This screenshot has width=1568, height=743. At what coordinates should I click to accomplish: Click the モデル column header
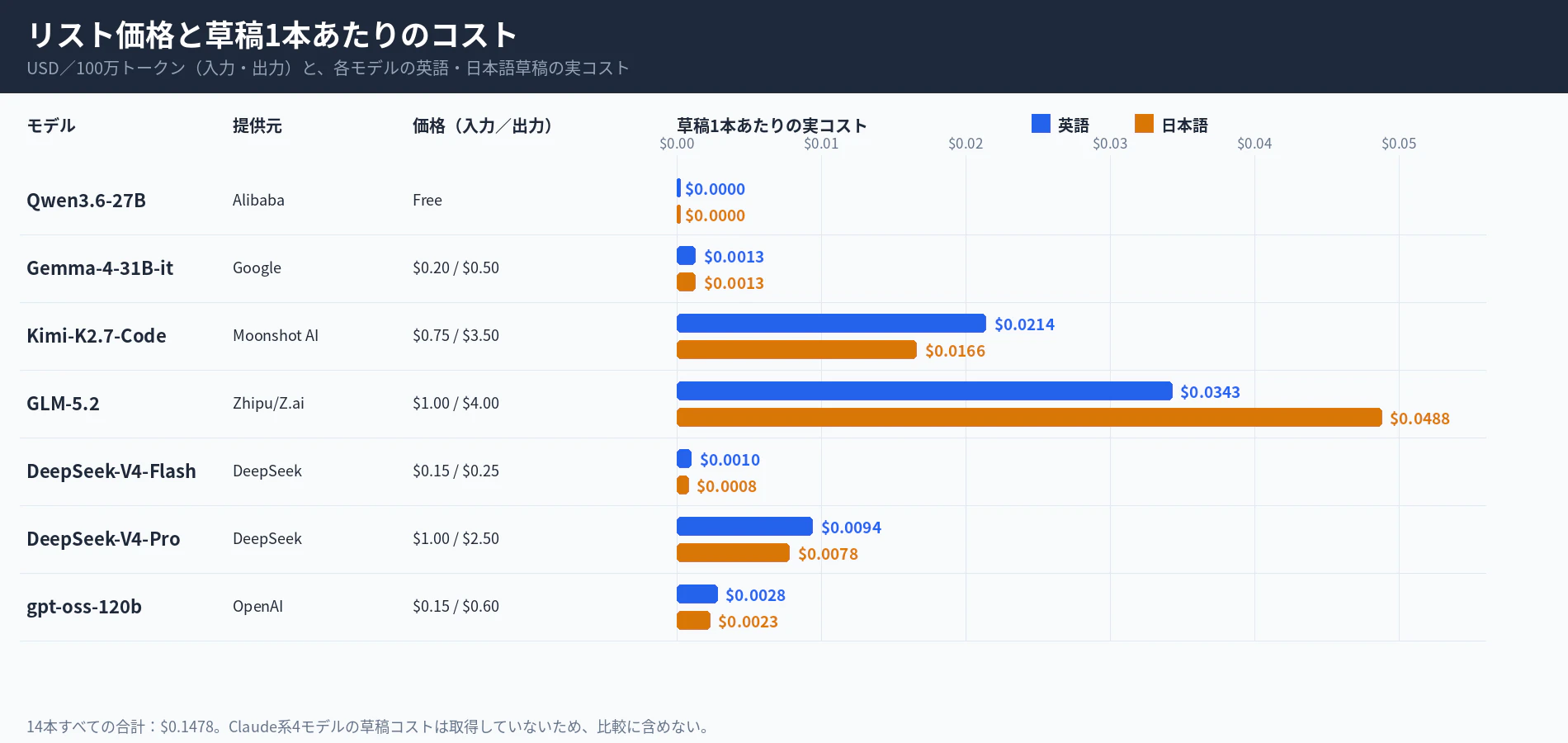pyautogui.click(x=51, y=125)
